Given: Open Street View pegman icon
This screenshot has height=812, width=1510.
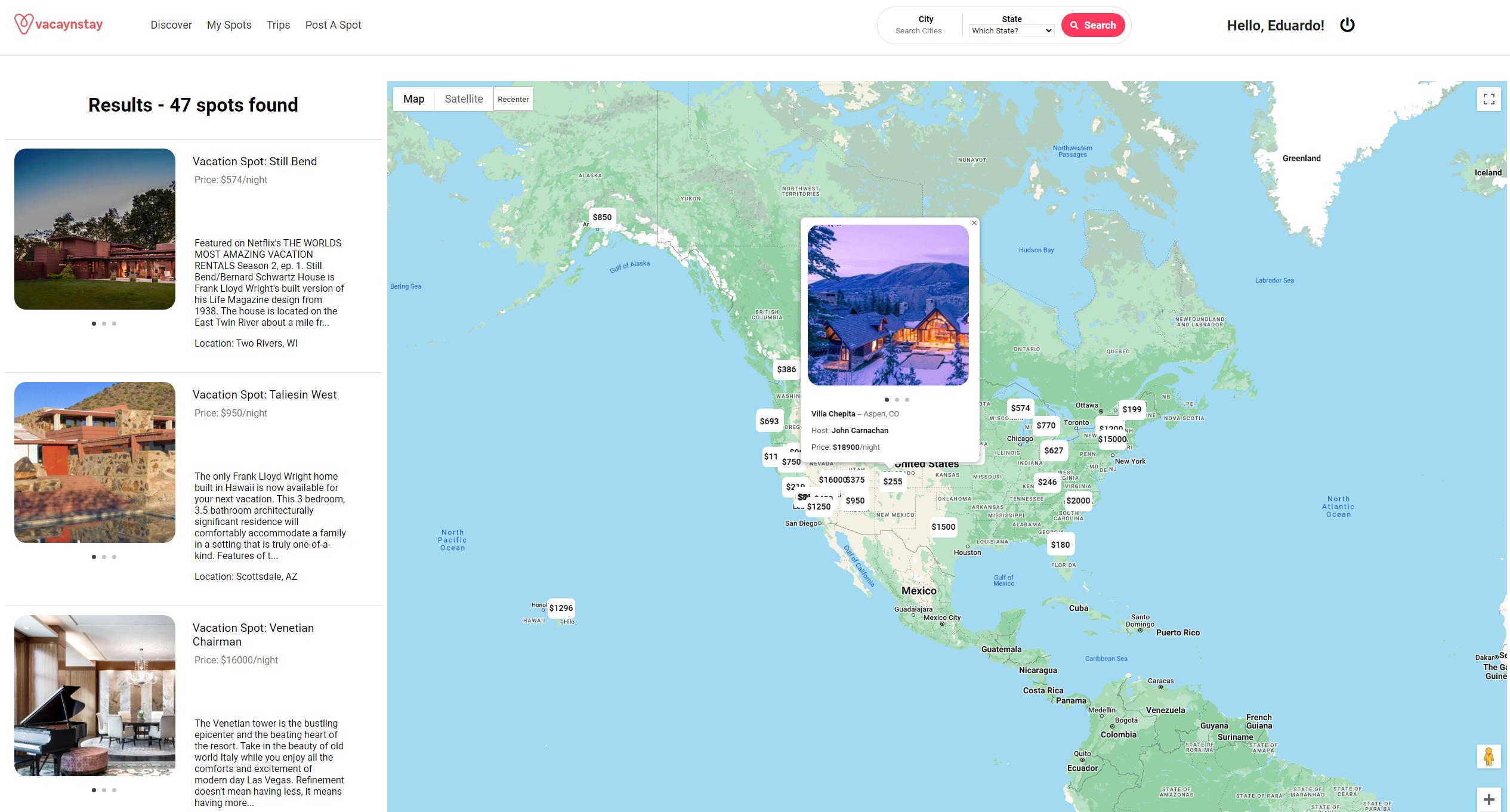Looking at the screenshot, I should pos(1489,757).
